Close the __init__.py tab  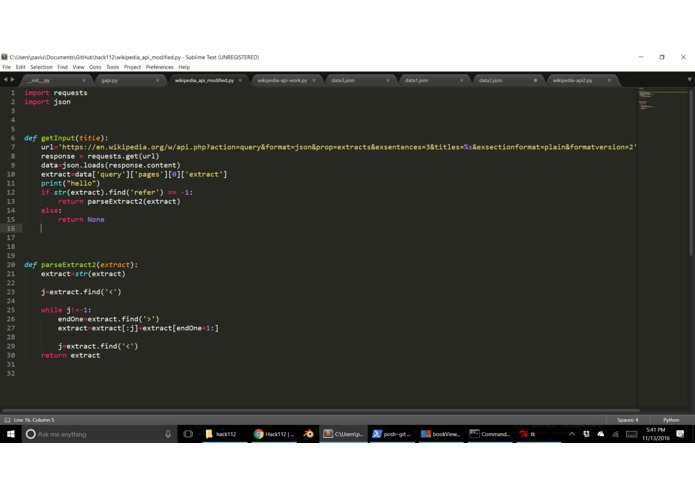(x=83, y=81)
